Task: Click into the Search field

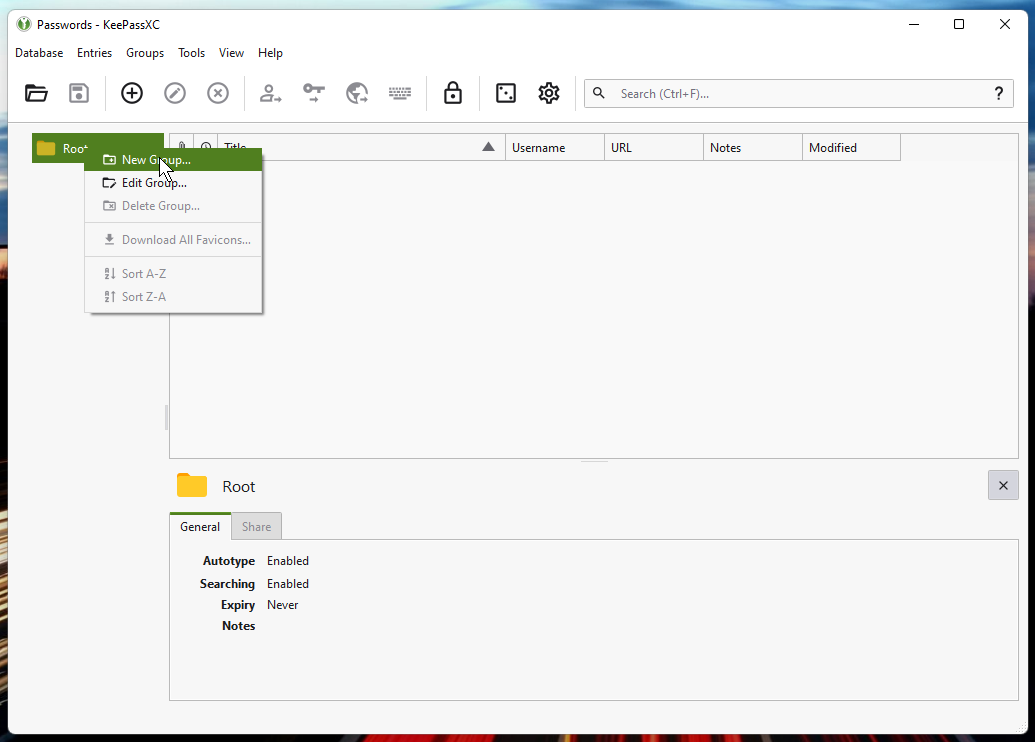Action: tap(799, 94)
